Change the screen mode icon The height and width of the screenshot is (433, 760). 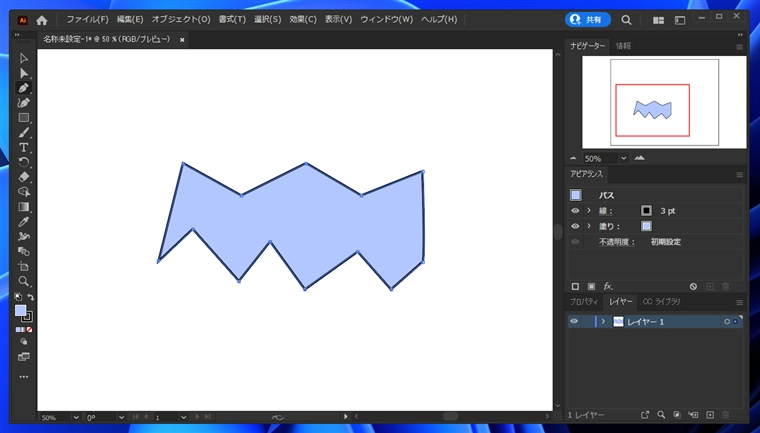click(x=23, y=357)
